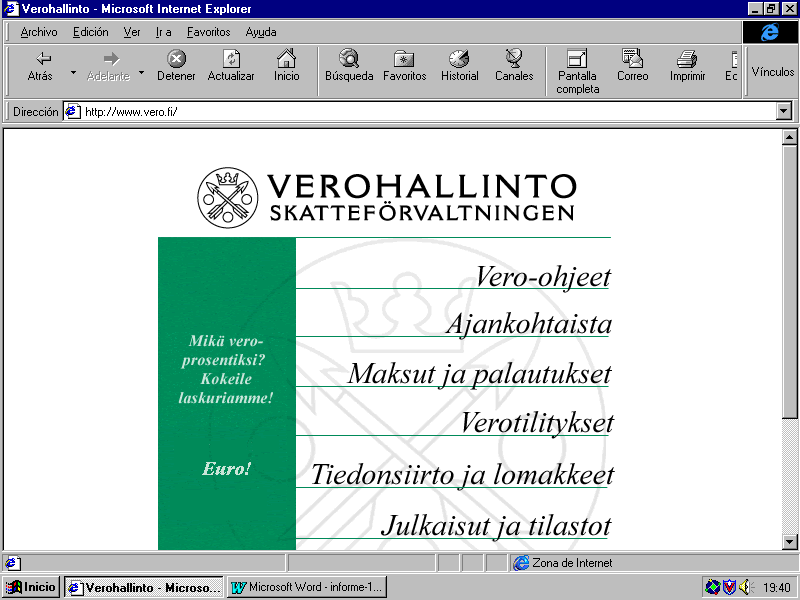Image resolution: width=800 pixels, height=600 pixels.
Task: Switch to Pantalla completa mode
Action: point(578,72)
